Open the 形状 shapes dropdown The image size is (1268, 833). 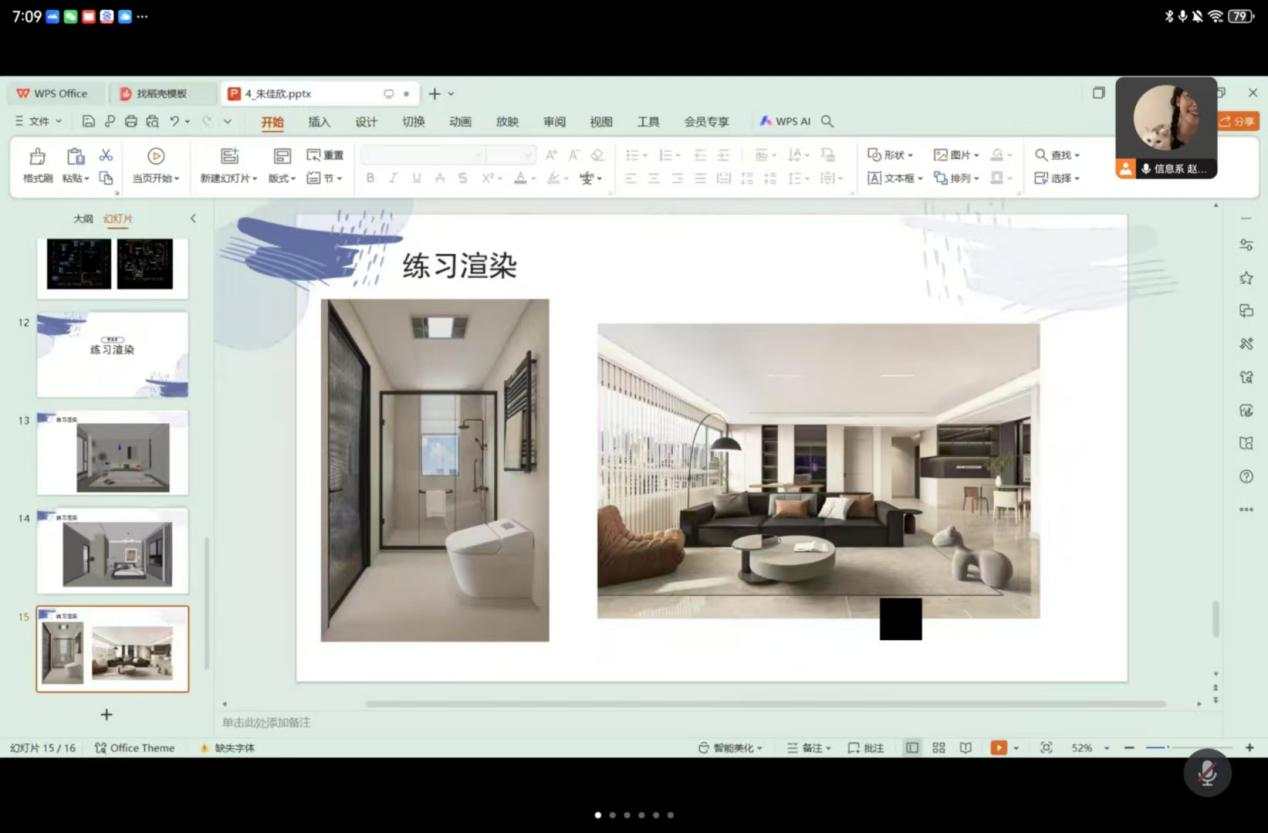click(x=890, y=155)
